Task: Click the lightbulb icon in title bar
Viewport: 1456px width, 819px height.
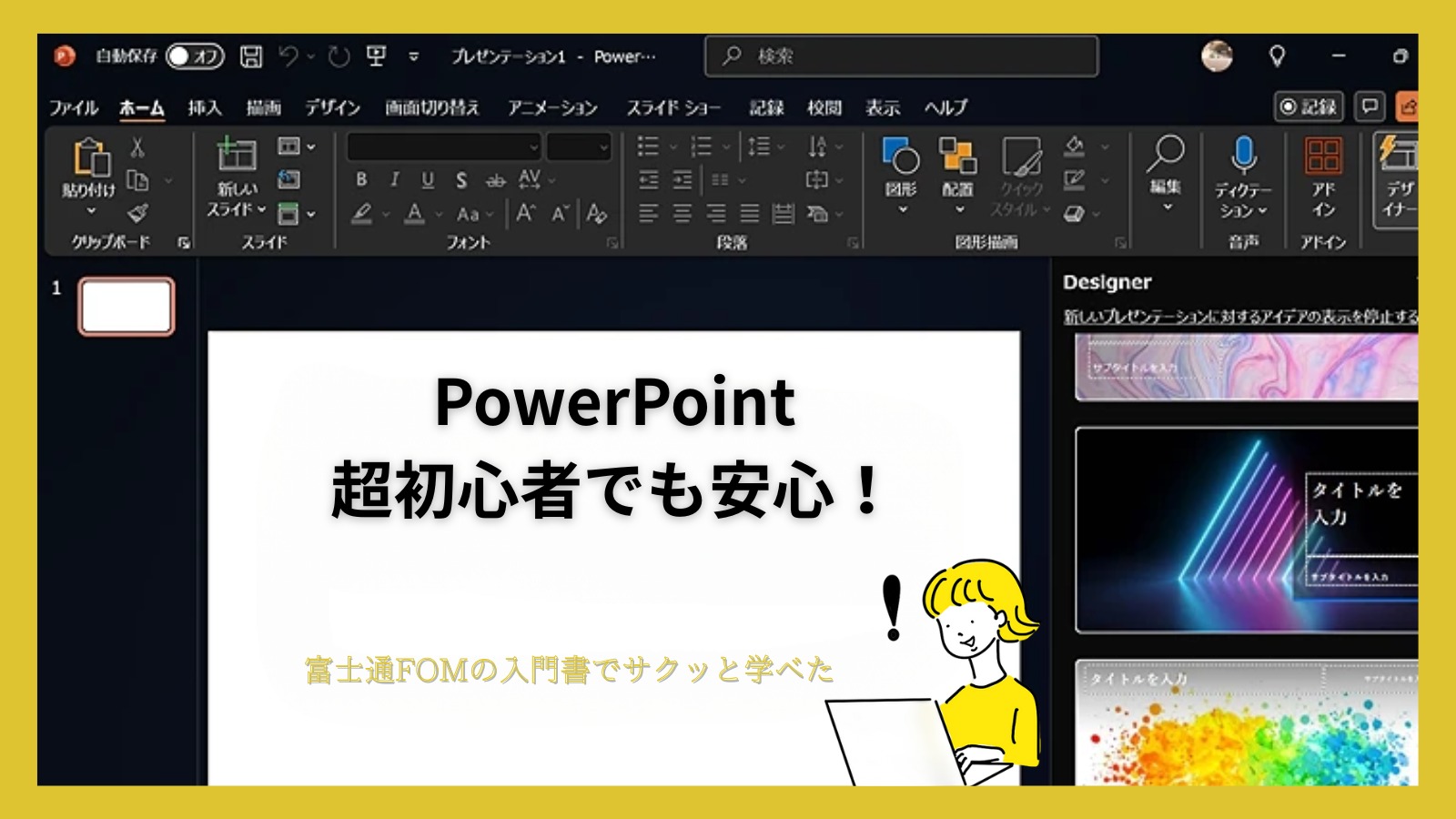Action: pos(1278,56)
